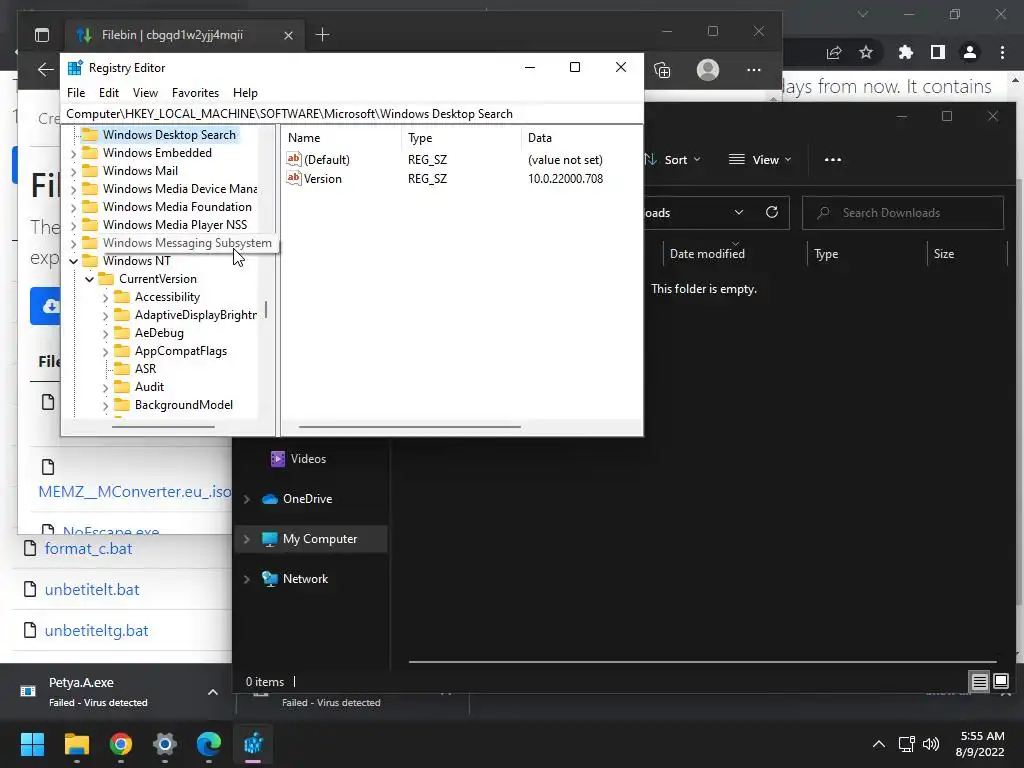The height and width of the screenshot is (768, 1024).
Task: Toggle Edge vertical tabs button
Action: point(42,35)
